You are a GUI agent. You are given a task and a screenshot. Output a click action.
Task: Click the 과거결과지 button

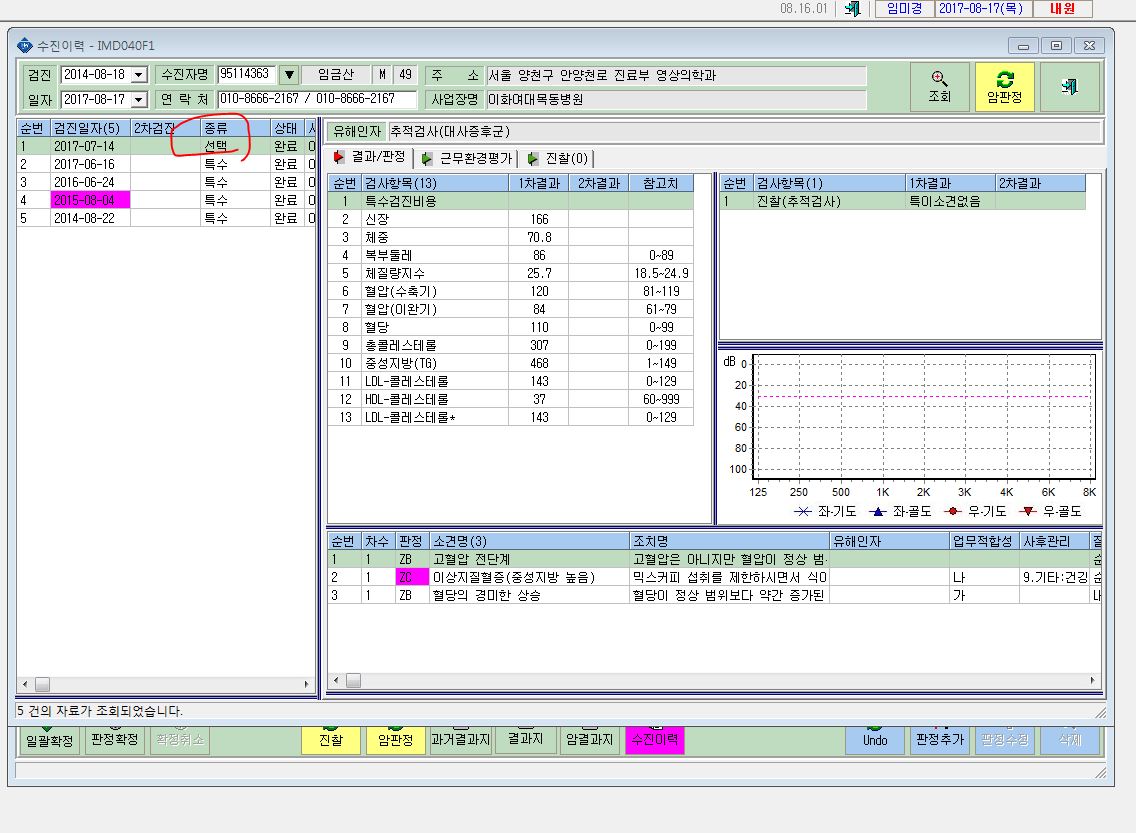[460, 740]
